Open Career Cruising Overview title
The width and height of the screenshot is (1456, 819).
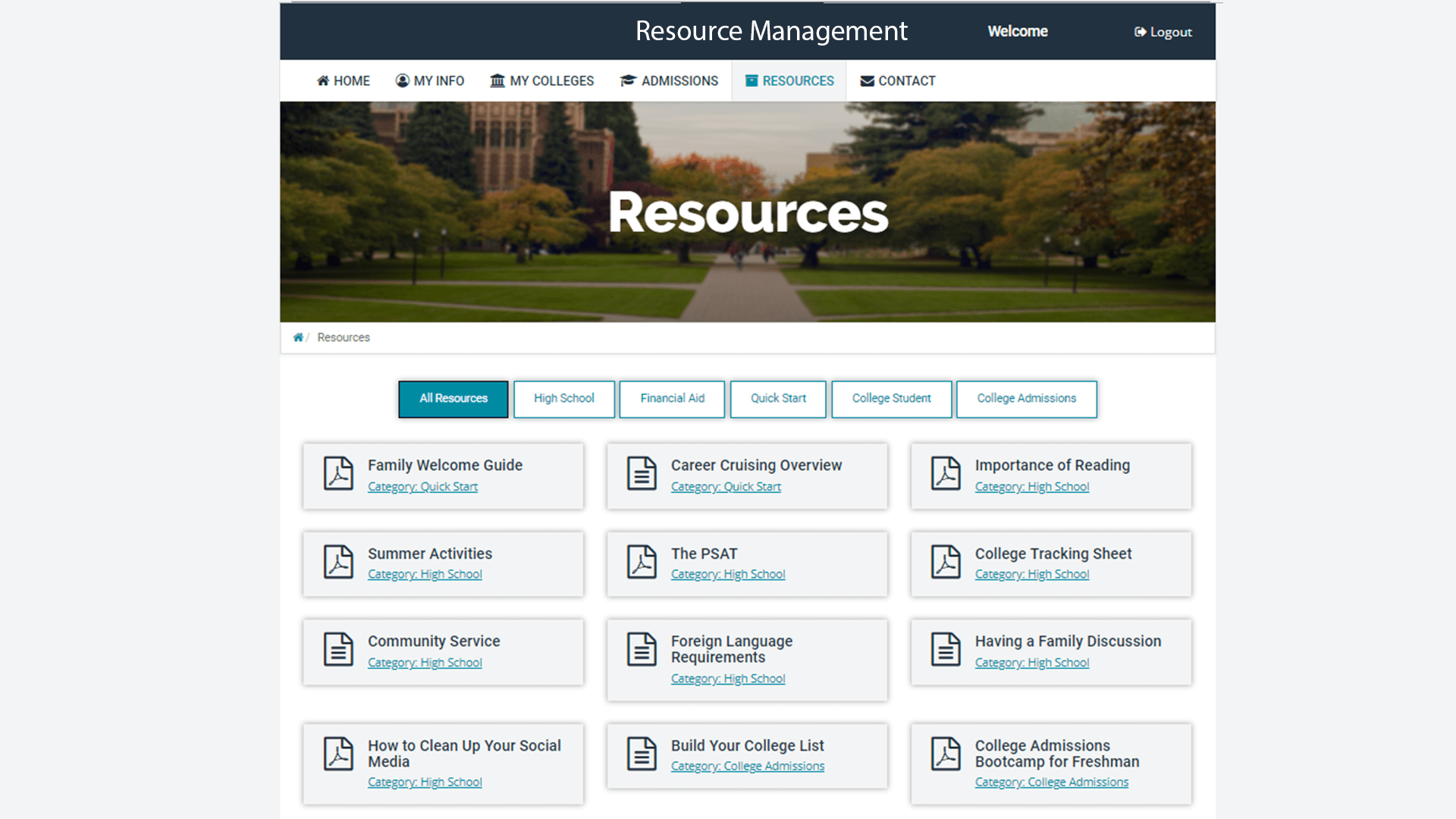pyautogui.click(x=756, y=465)
